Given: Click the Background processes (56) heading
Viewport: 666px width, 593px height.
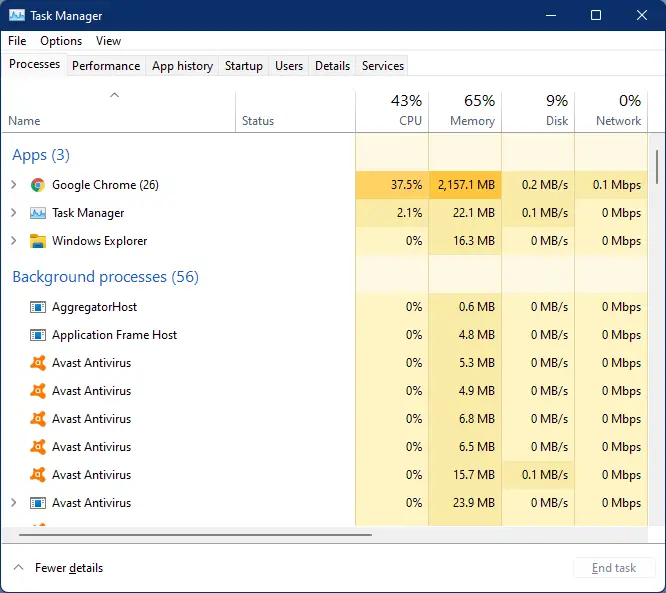Looking at the screenshot, I should 105,277.
